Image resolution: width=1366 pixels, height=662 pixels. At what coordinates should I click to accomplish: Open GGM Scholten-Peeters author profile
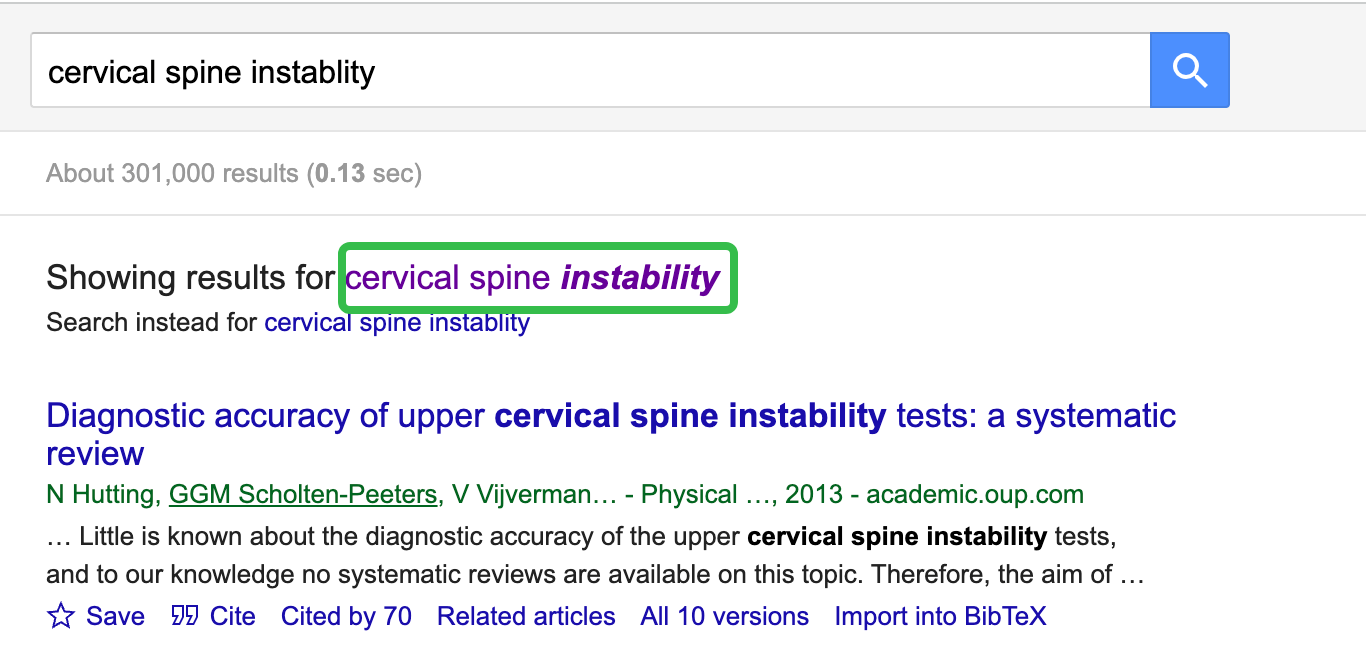click(303, 494)
